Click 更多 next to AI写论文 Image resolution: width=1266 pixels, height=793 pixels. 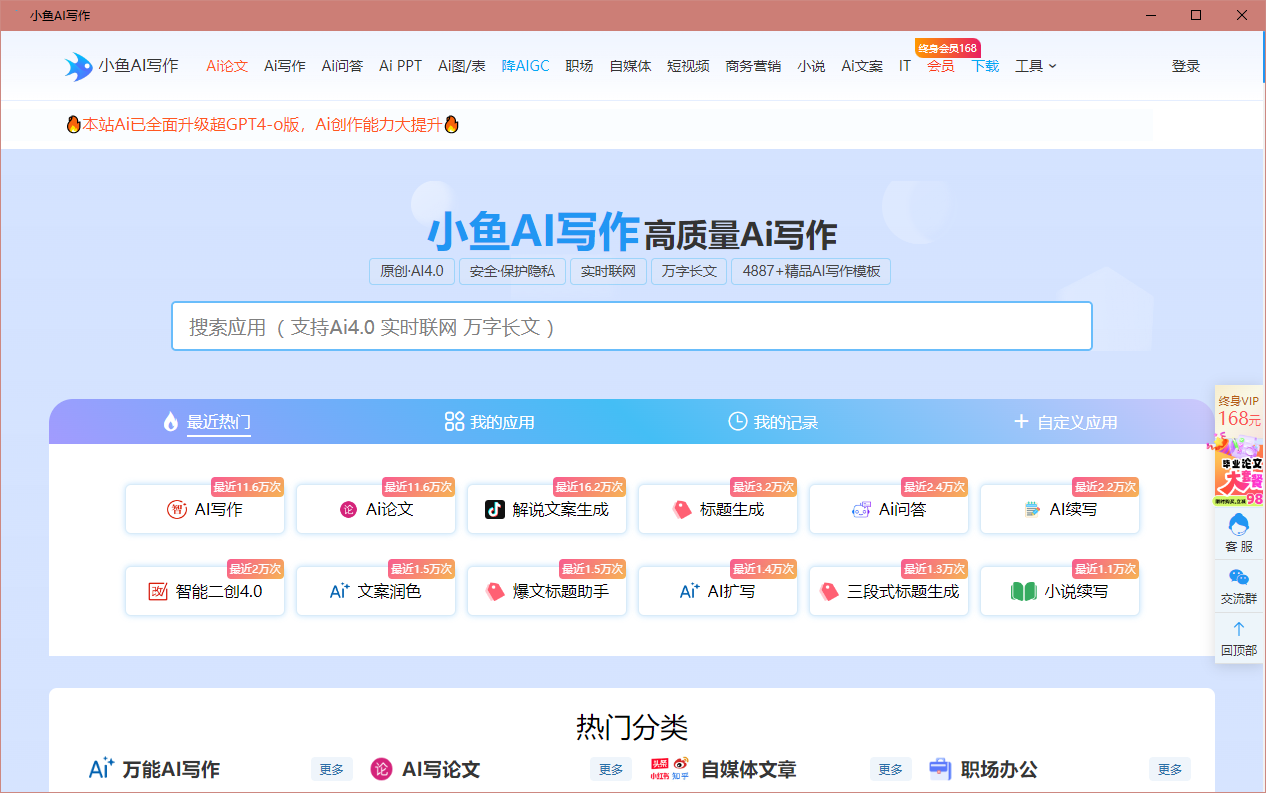pyautogui.click(x=611, y=769)
